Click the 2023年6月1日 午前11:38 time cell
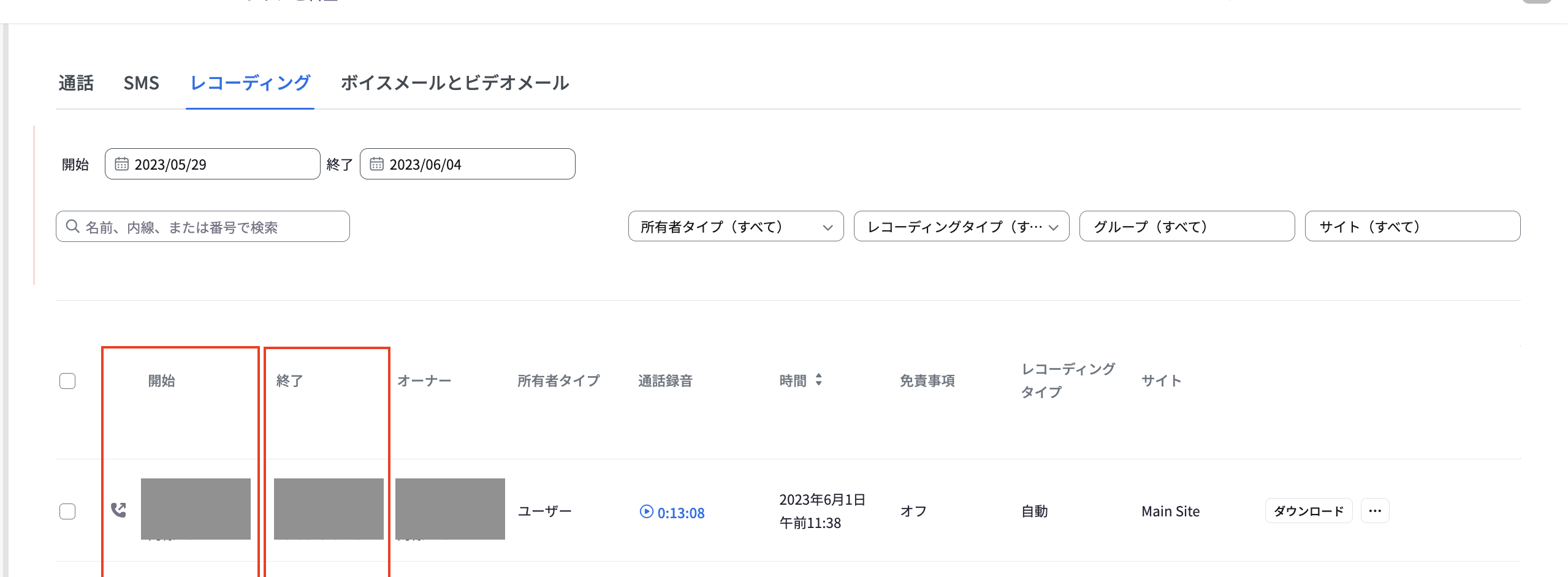This screenshot has width=1568, height=577. [x=822, y=511]
